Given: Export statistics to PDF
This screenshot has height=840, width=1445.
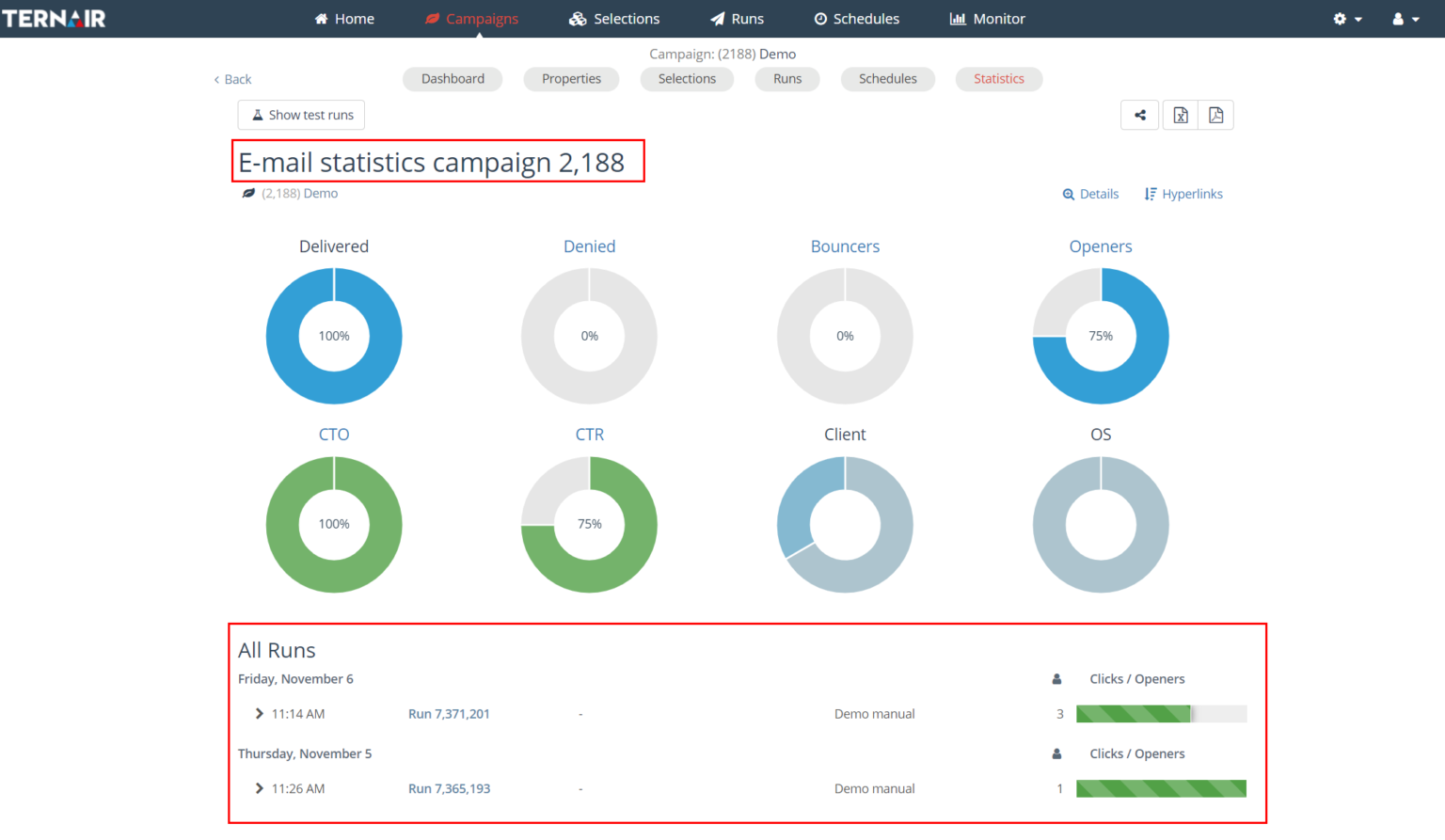Looking at the screenshot, I should [1215, 115].
